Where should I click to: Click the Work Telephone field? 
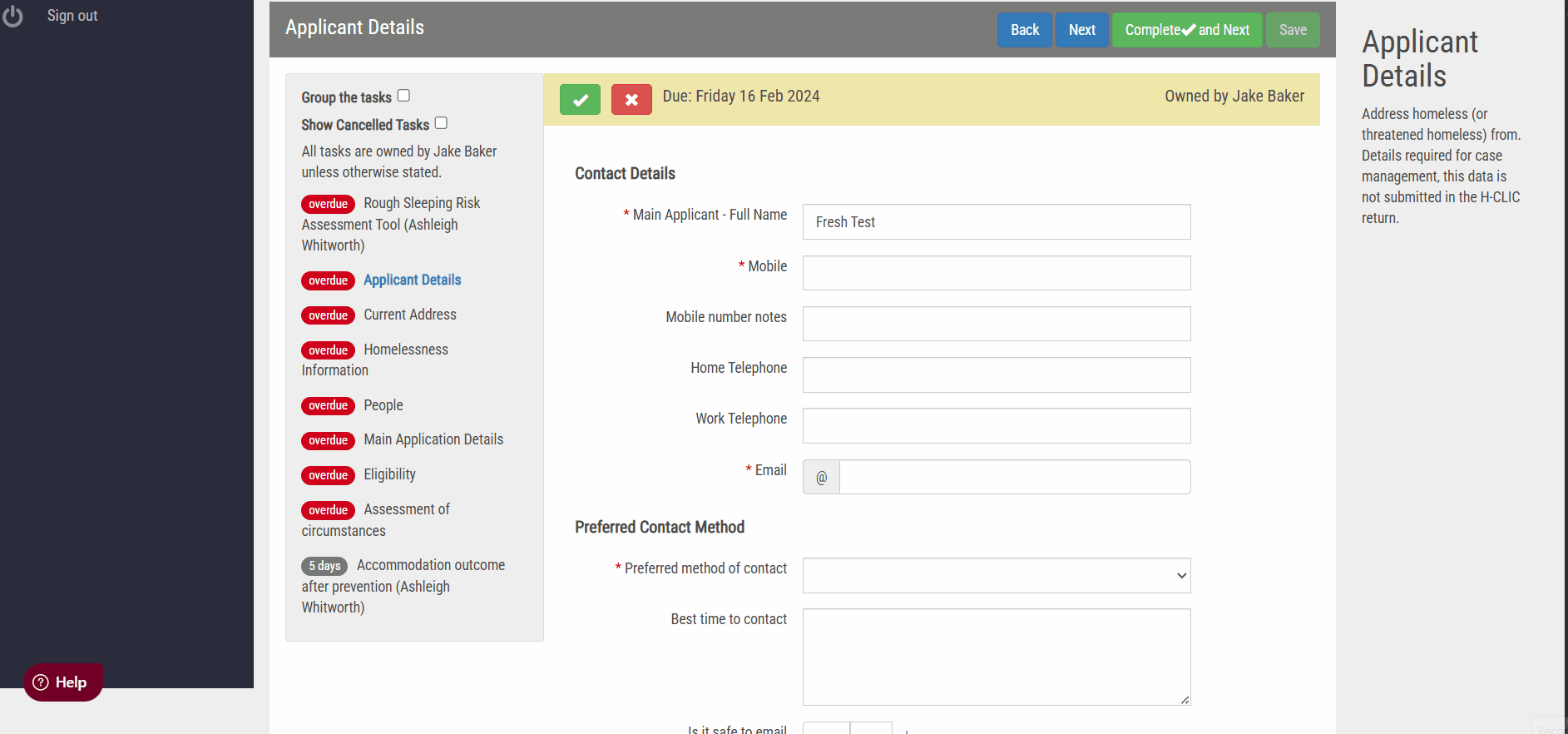click(x=997, y=425)
